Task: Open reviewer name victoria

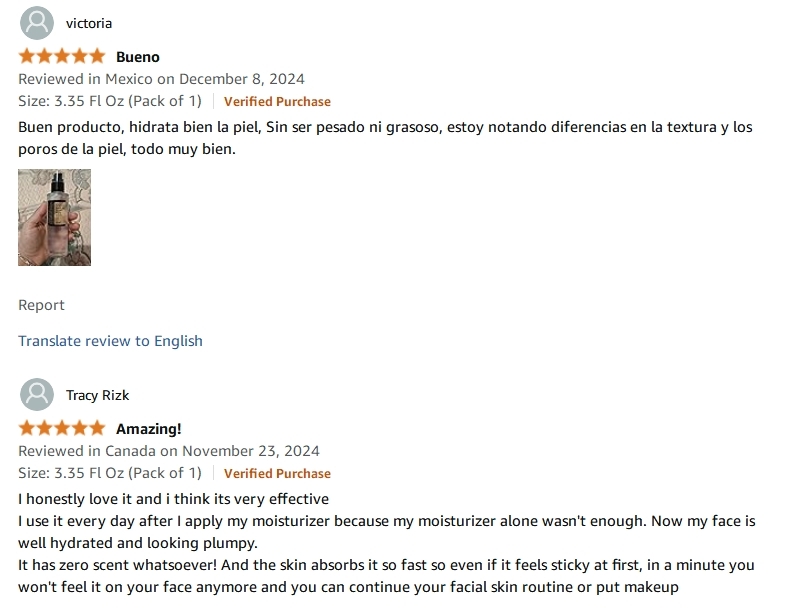Action: tap(89, 24)
